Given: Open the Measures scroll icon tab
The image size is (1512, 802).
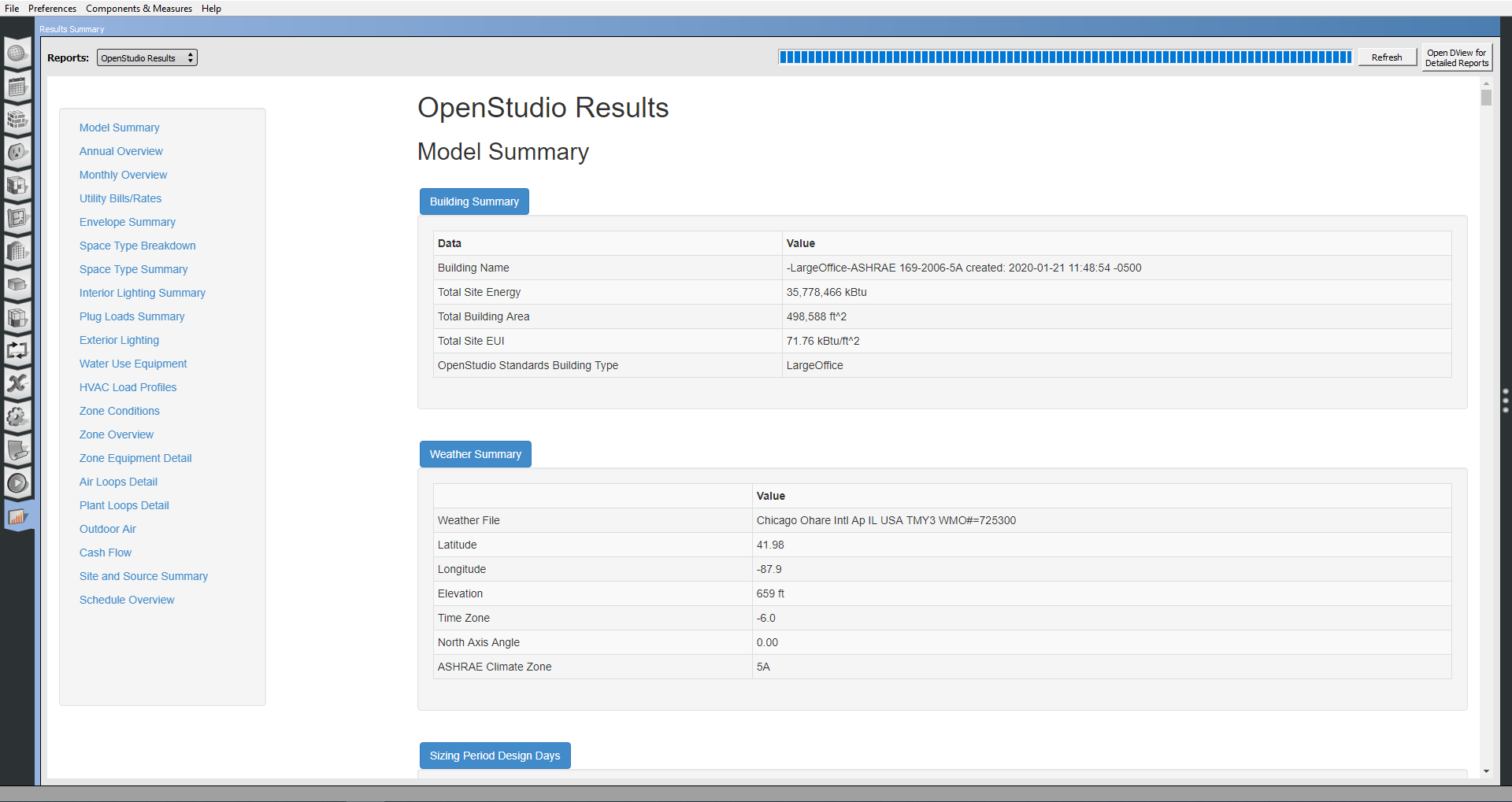Looking at the screenshot, I should click(x=18, y=450).
